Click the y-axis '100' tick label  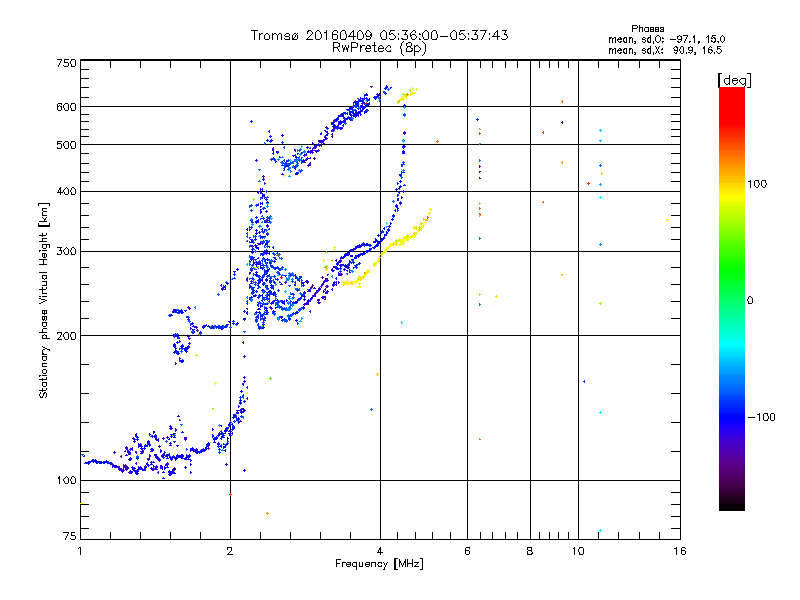click(66, 480)
